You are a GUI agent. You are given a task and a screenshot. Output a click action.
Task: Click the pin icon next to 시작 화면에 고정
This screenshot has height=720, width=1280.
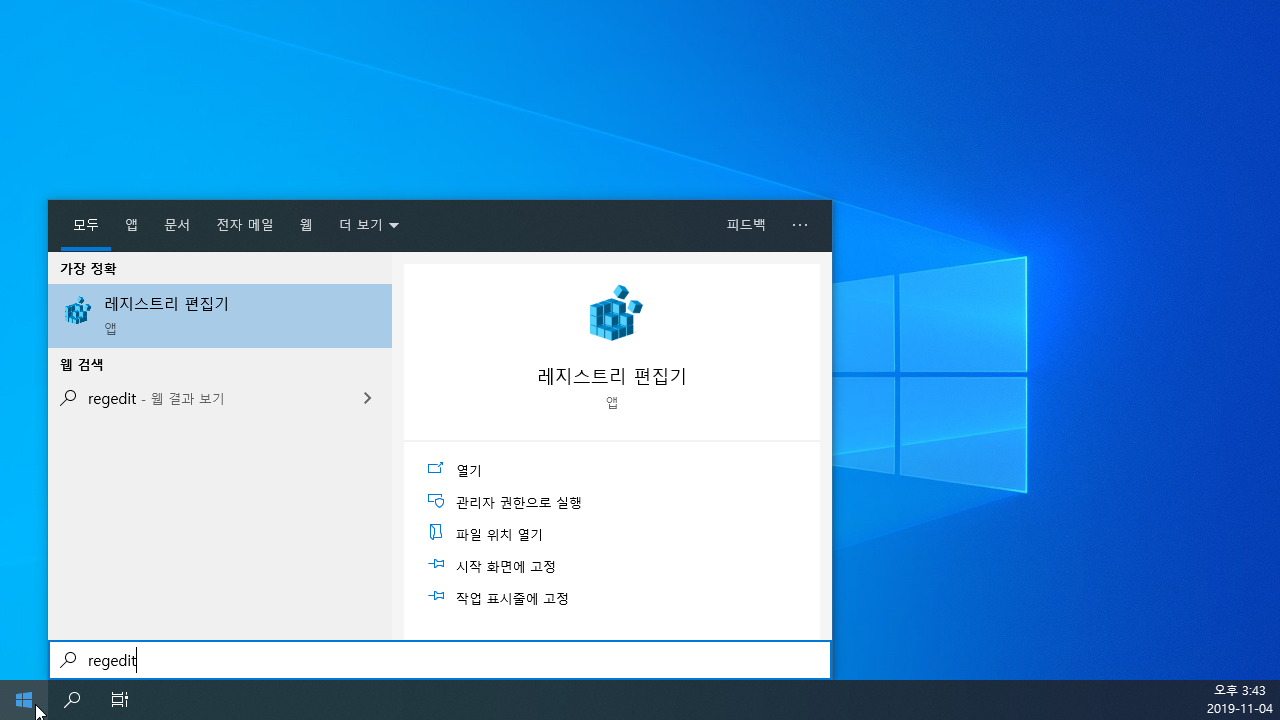pyautogui.click(x=435, y=565)
